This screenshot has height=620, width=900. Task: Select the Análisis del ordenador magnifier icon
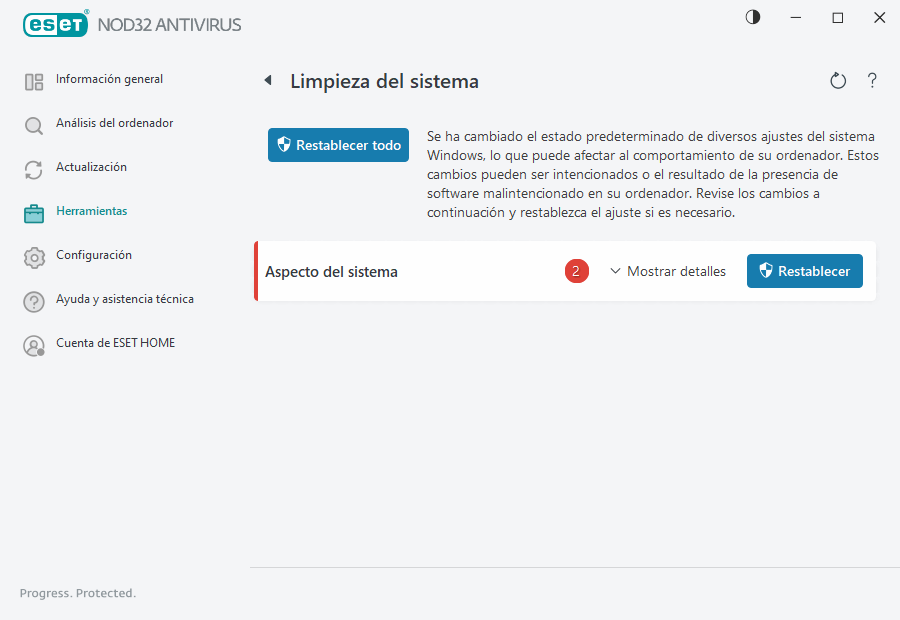[34, 123]
